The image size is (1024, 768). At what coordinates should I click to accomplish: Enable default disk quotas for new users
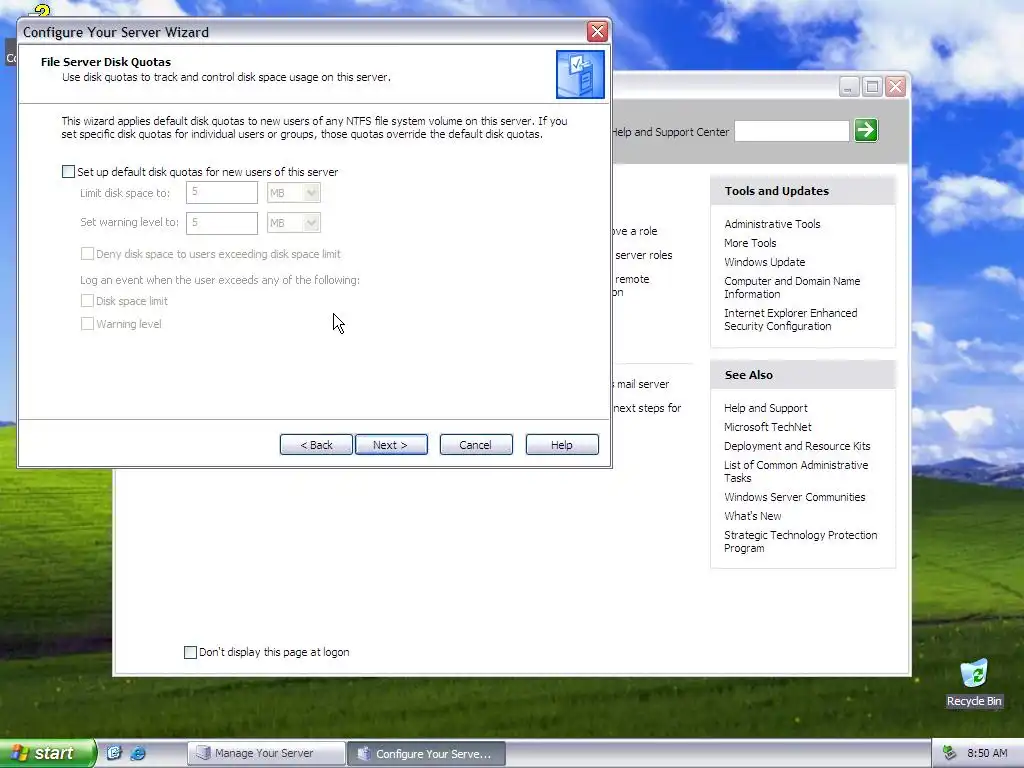69,172
